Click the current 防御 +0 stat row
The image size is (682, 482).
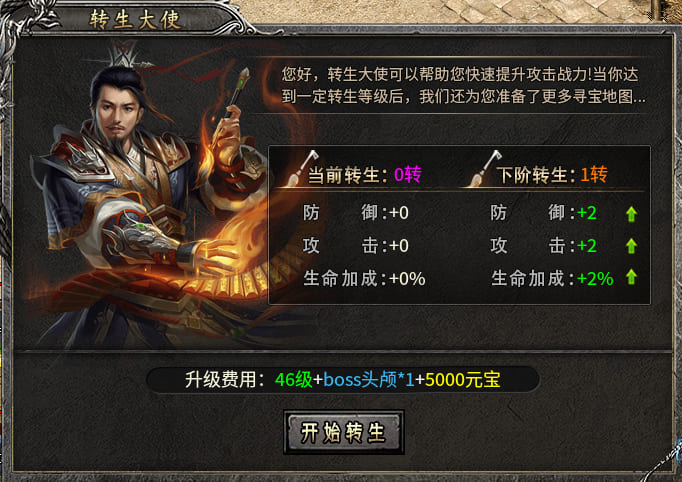356,213
